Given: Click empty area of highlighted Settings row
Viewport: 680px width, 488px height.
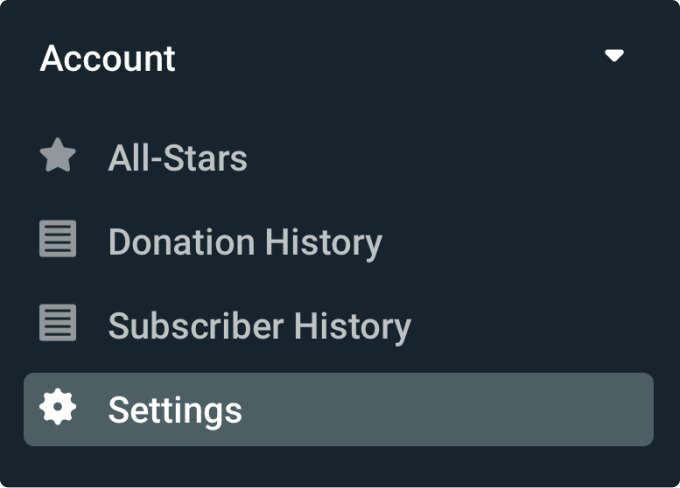Looking at the screenshot, I should point(447,409).
